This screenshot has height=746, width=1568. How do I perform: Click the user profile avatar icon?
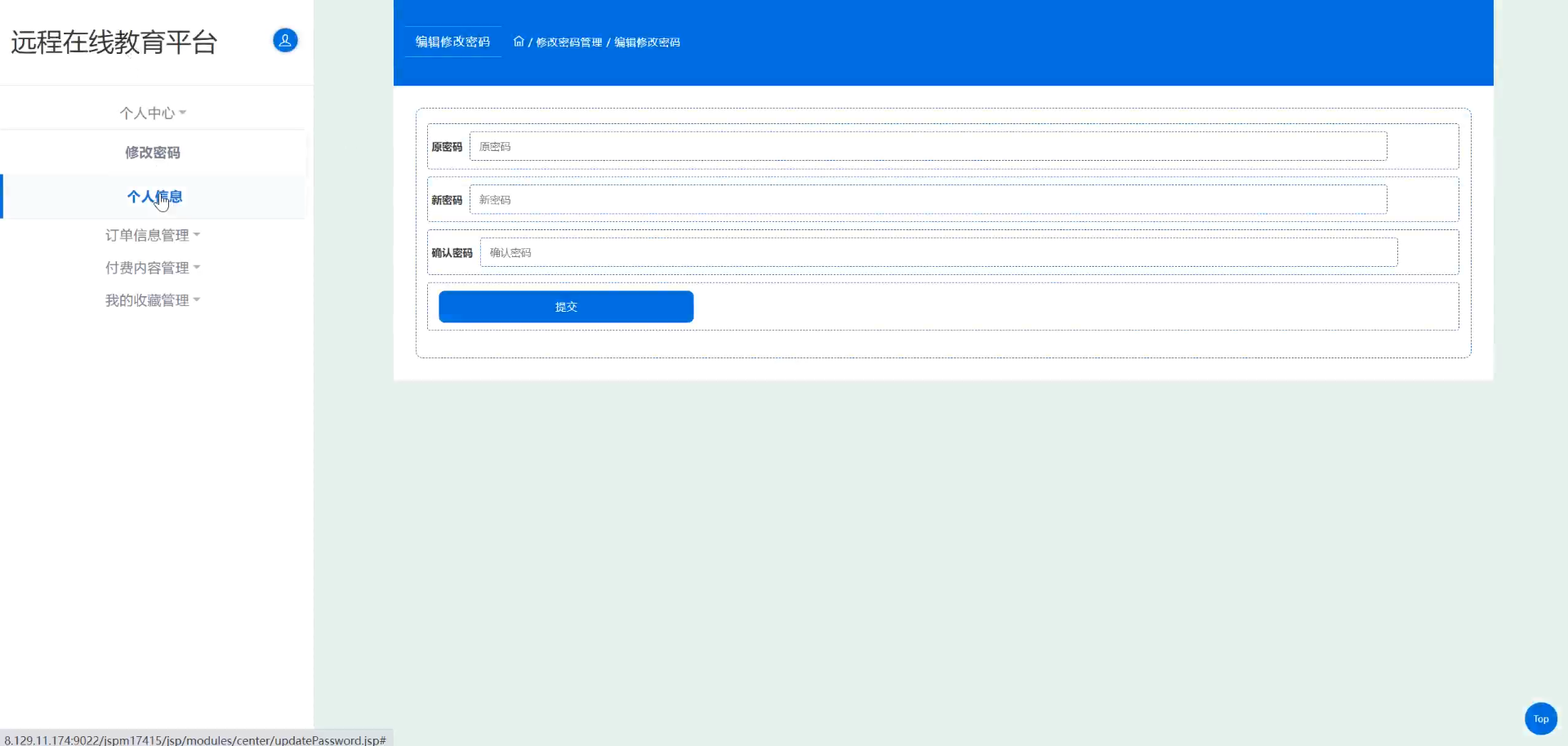285,40
